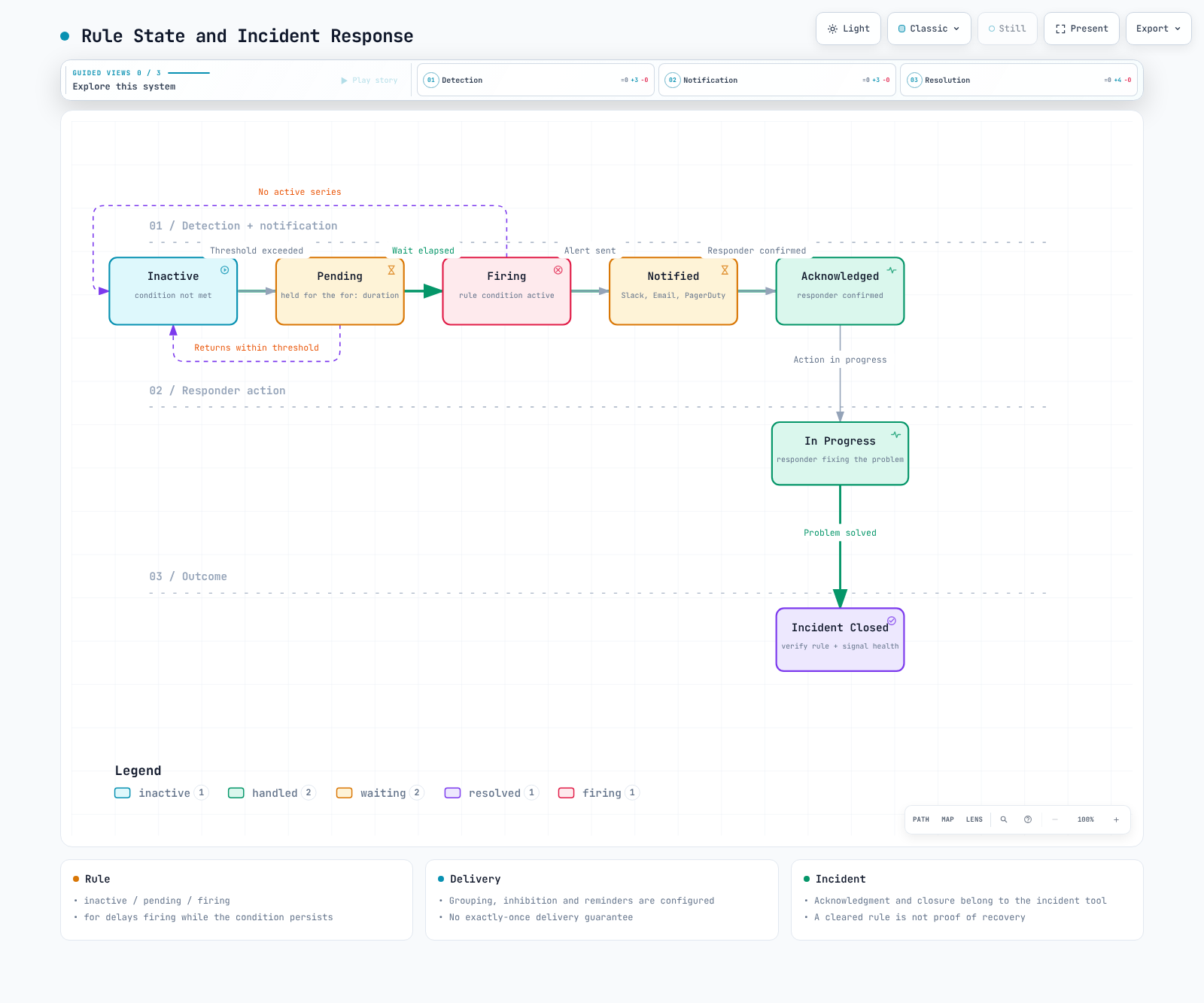The width and height of the screenshot is (1204, 1003).
Task: Click the 'Action in progress' edge label
Action: tap(840, 360)
